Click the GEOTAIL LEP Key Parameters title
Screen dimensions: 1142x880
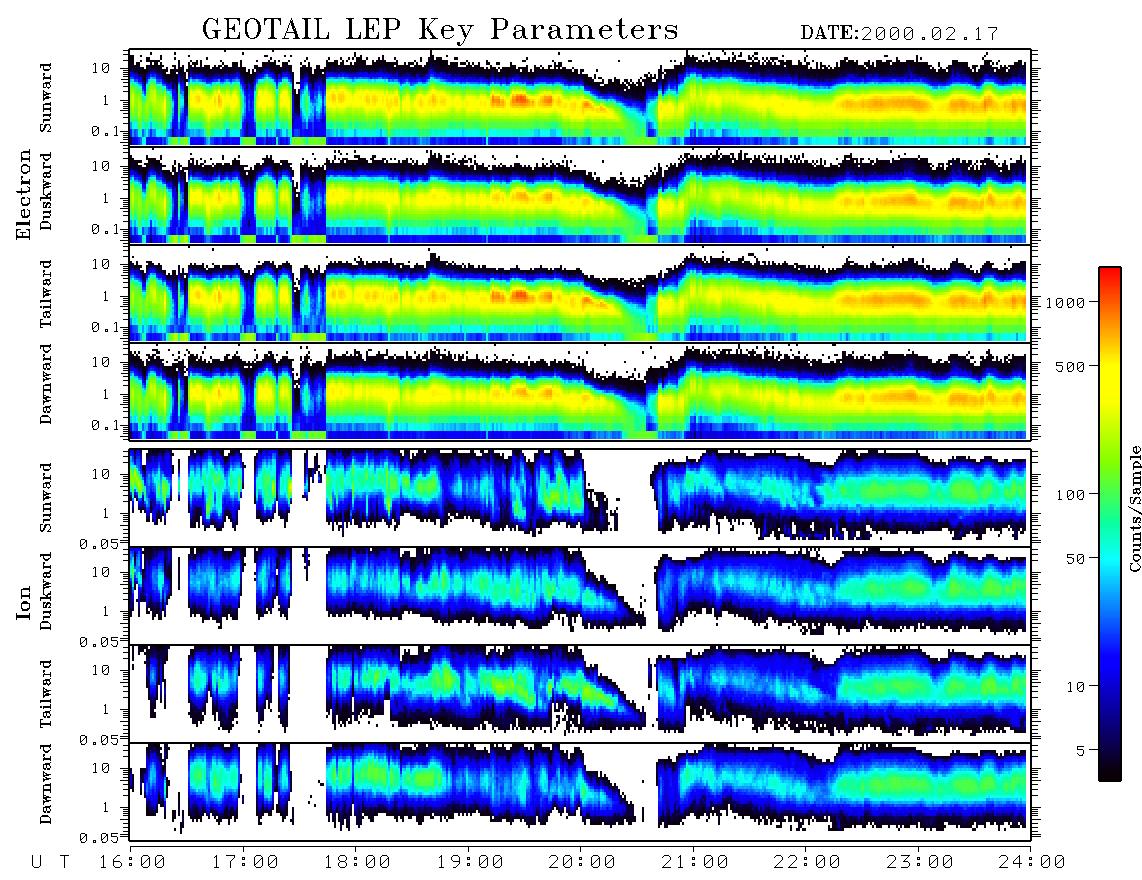coord(440,29)
